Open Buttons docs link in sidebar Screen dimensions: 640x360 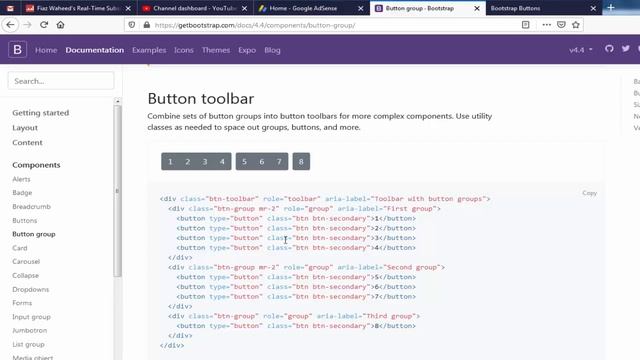coord(24,220)
